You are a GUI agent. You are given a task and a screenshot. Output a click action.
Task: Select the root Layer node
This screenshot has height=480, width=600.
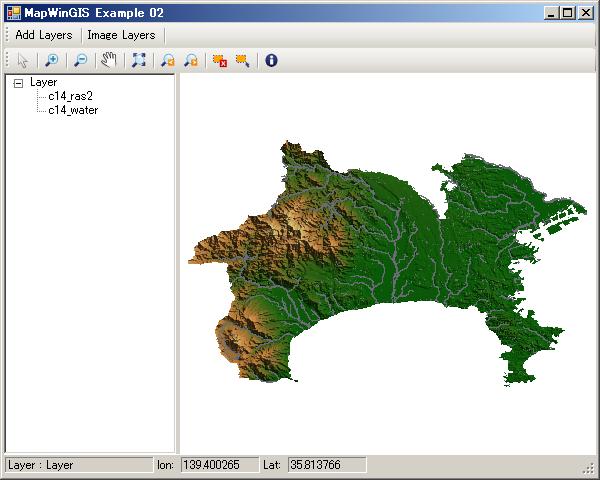coord(43,82)
